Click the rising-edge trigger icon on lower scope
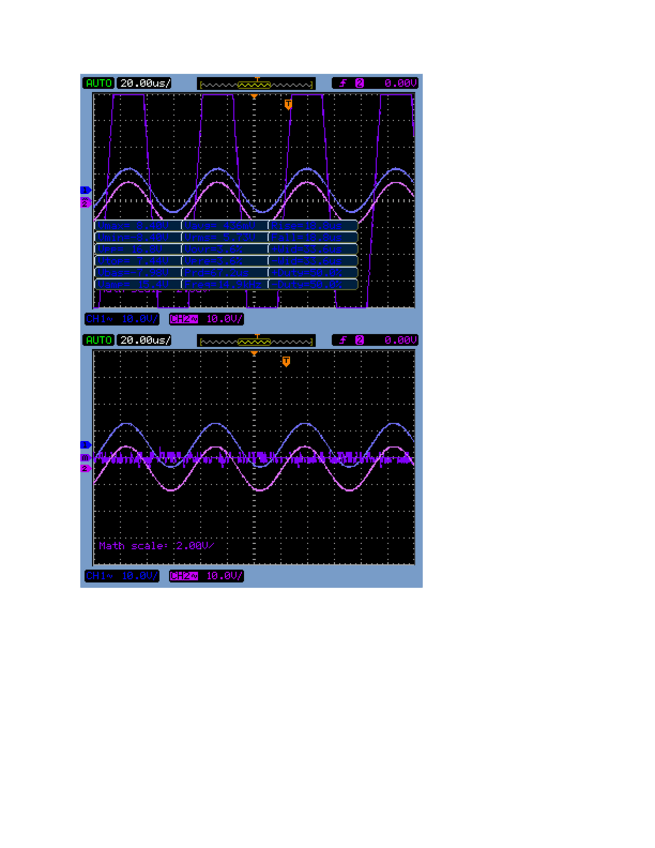 pyautogui.click(x=343, y=340)
